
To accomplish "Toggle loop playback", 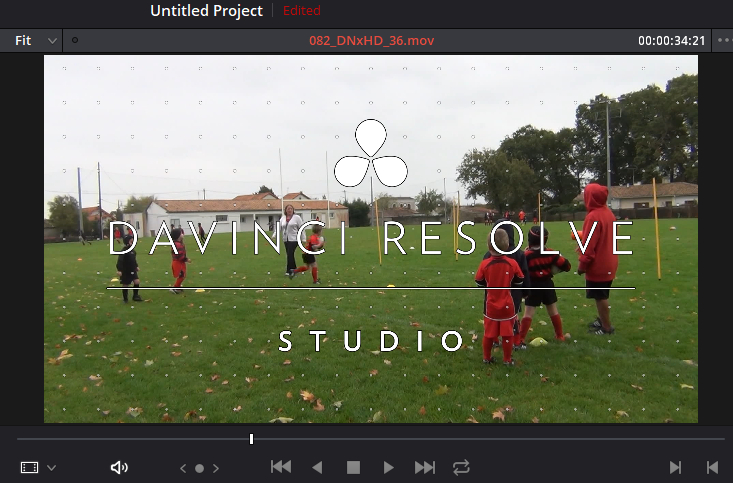I will tap(461, 467).
